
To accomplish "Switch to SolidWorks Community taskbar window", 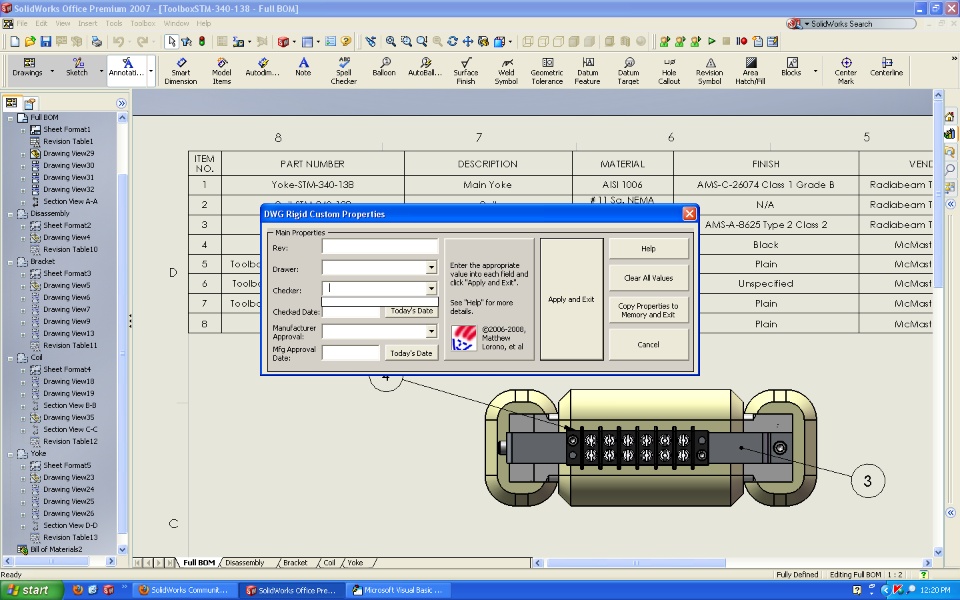I will [185, 590].
